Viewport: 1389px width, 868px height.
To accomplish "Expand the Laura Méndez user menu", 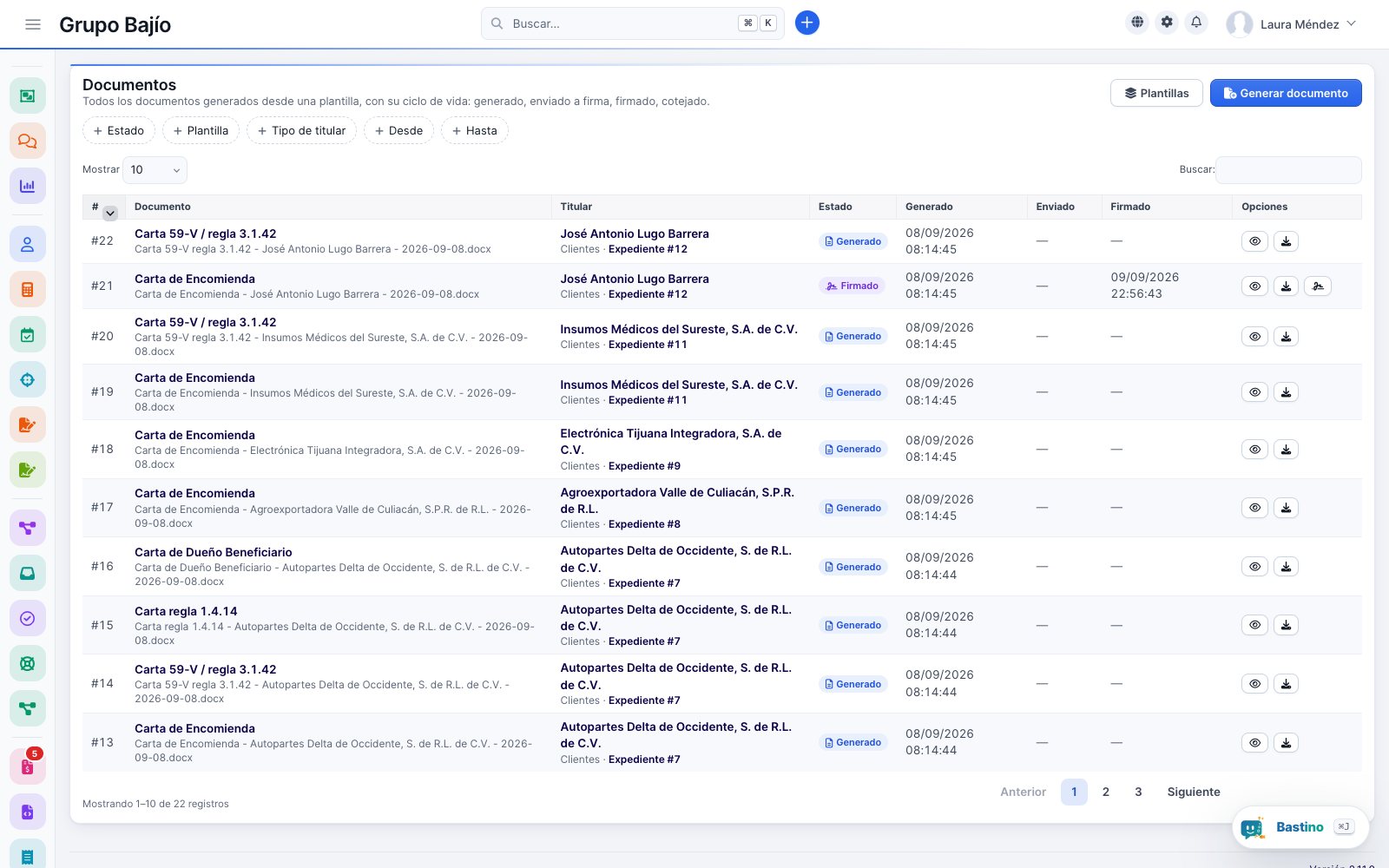I will [1291, 24].
